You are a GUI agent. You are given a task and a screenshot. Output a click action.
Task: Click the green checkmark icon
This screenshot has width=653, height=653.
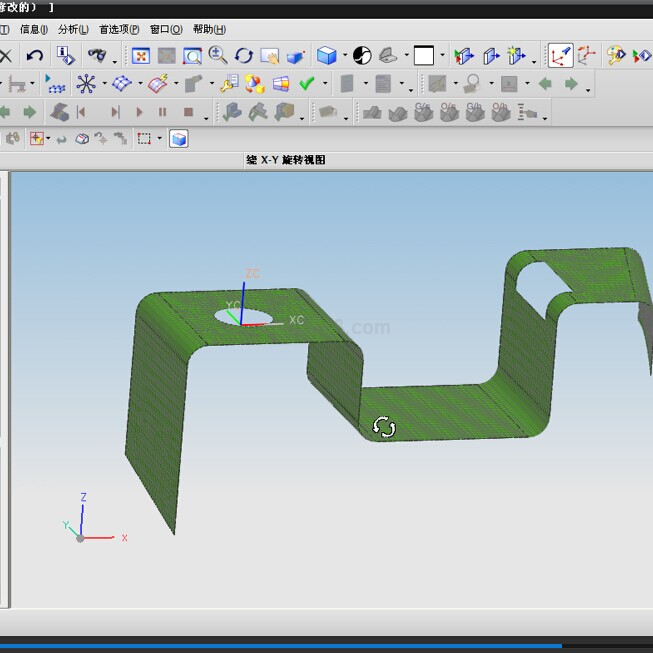(x=307, y=84)
